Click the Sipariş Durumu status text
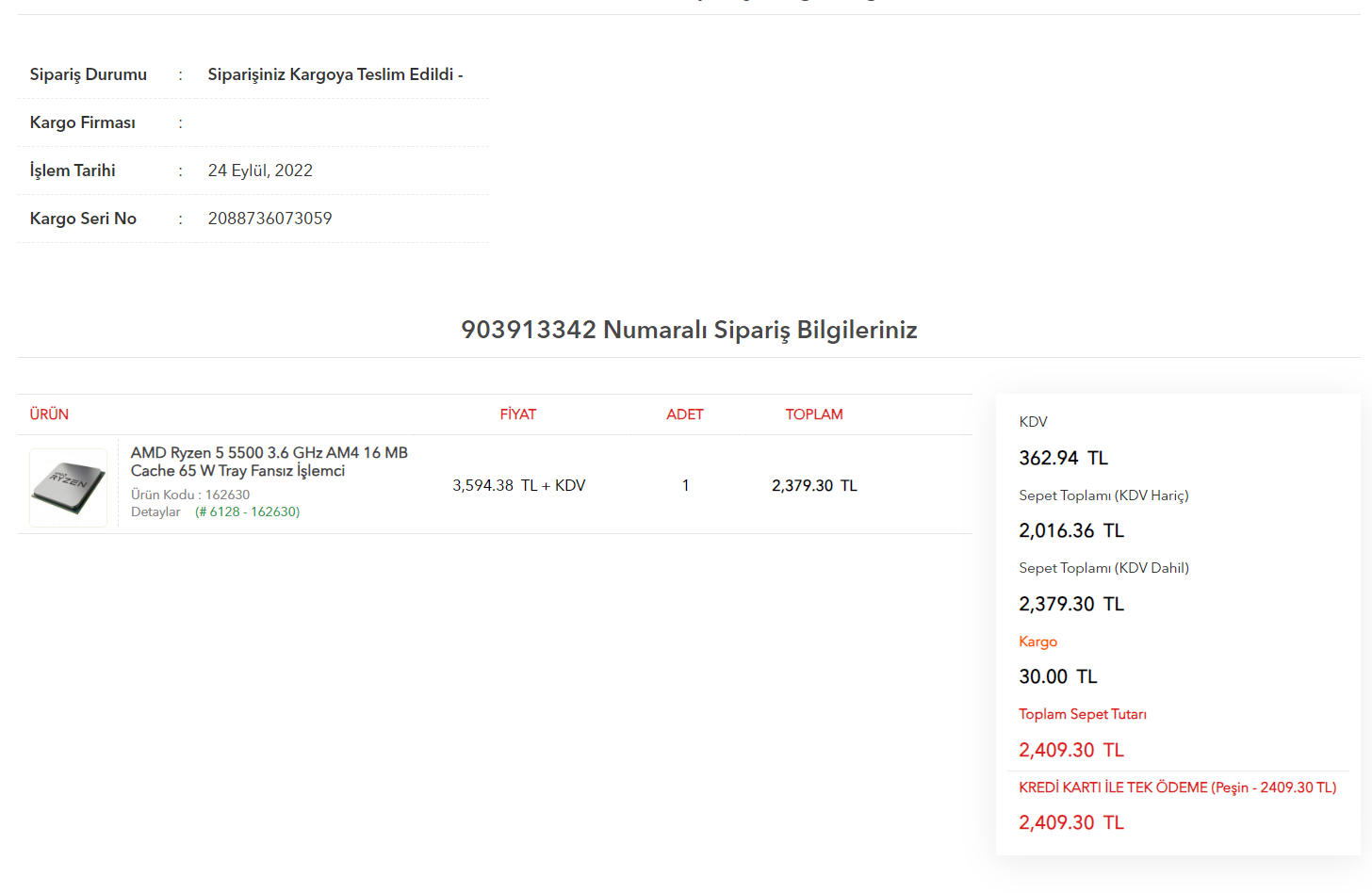1372x893 pixels. click(335, 74)
